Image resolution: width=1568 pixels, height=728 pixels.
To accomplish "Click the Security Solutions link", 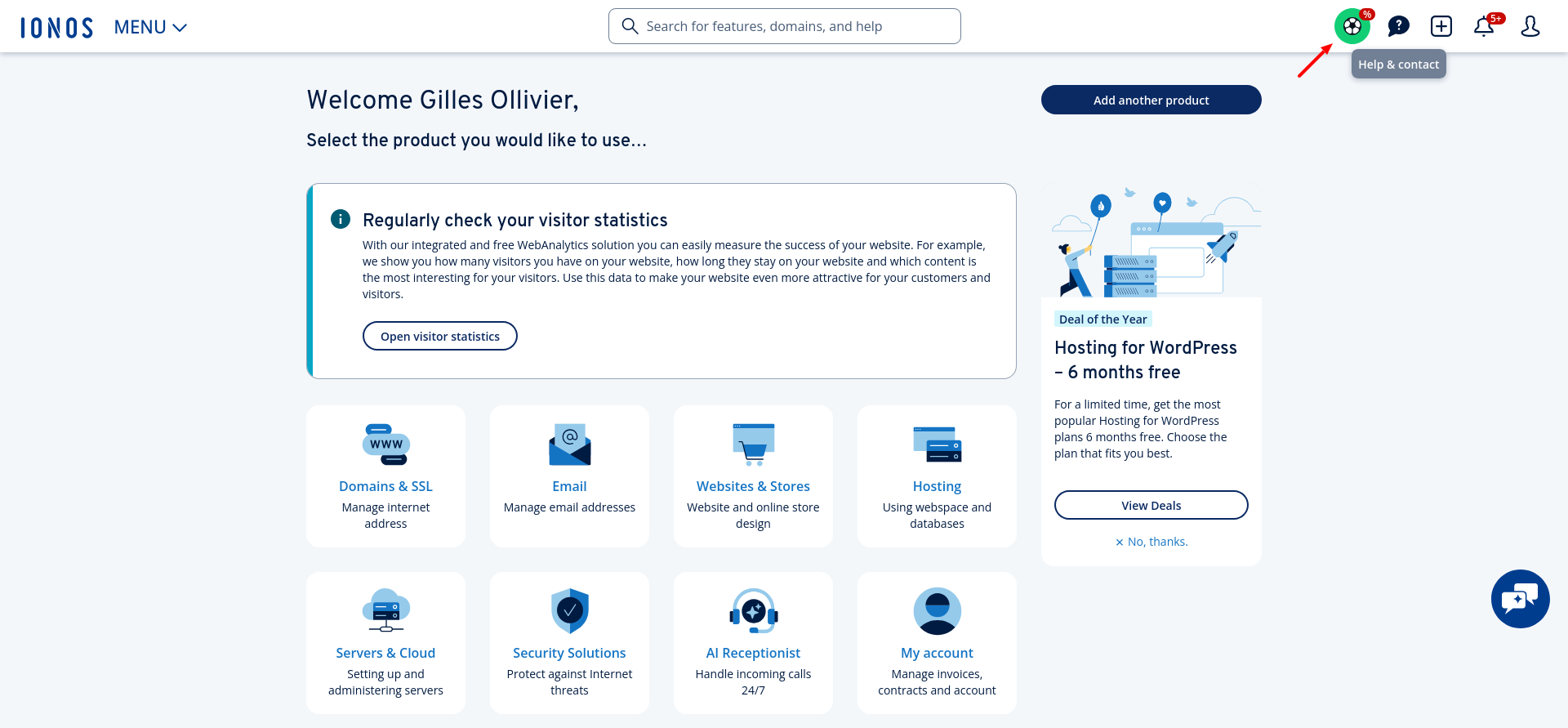I will tap(569, 653).
